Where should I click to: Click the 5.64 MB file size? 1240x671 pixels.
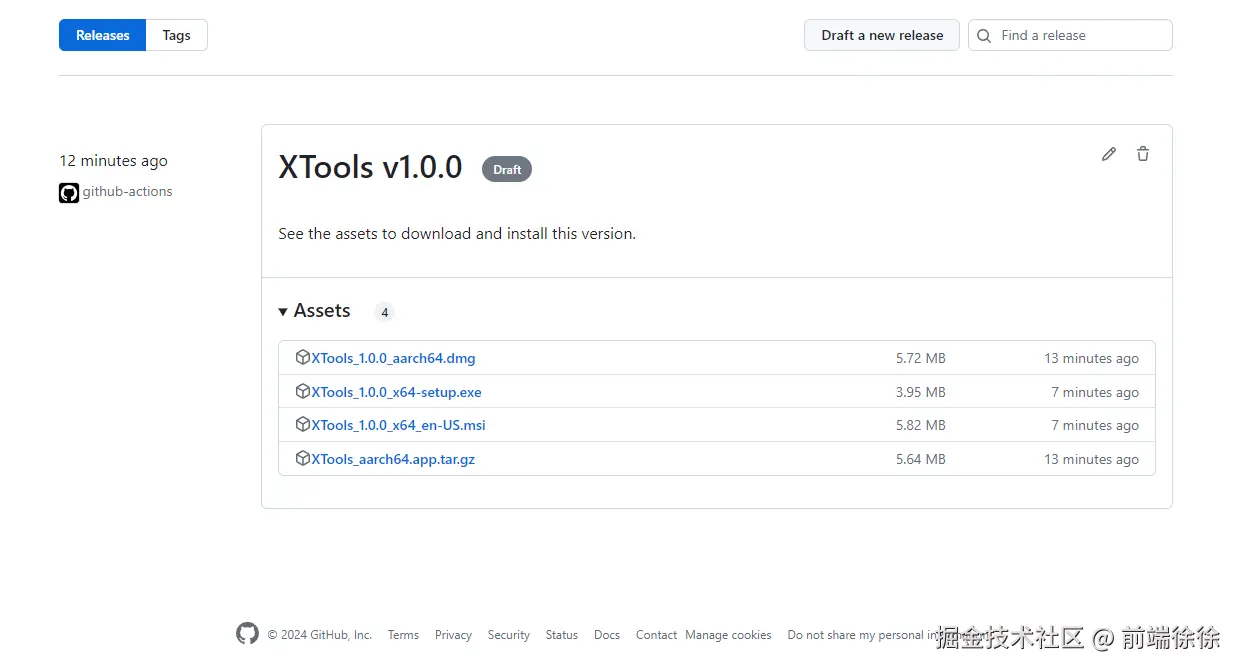click(x=921, y=459)
